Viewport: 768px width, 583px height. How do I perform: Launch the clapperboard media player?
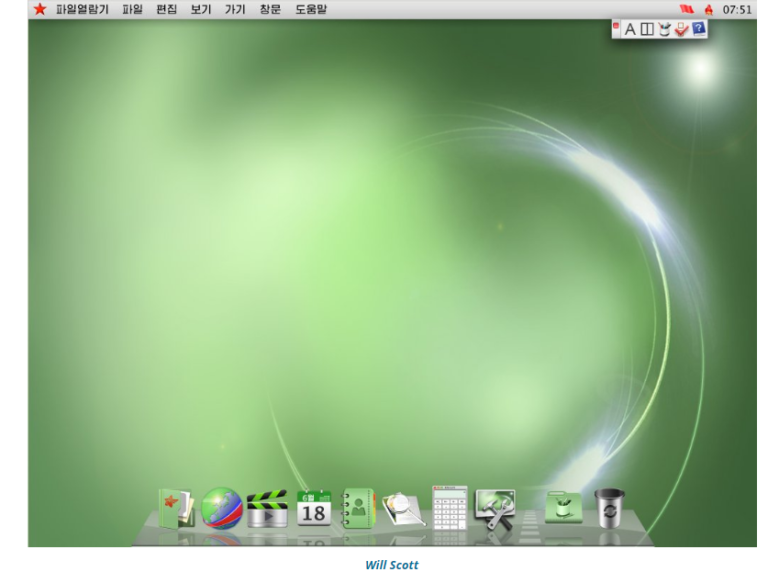pyautogui.click(x=267, y=507)
